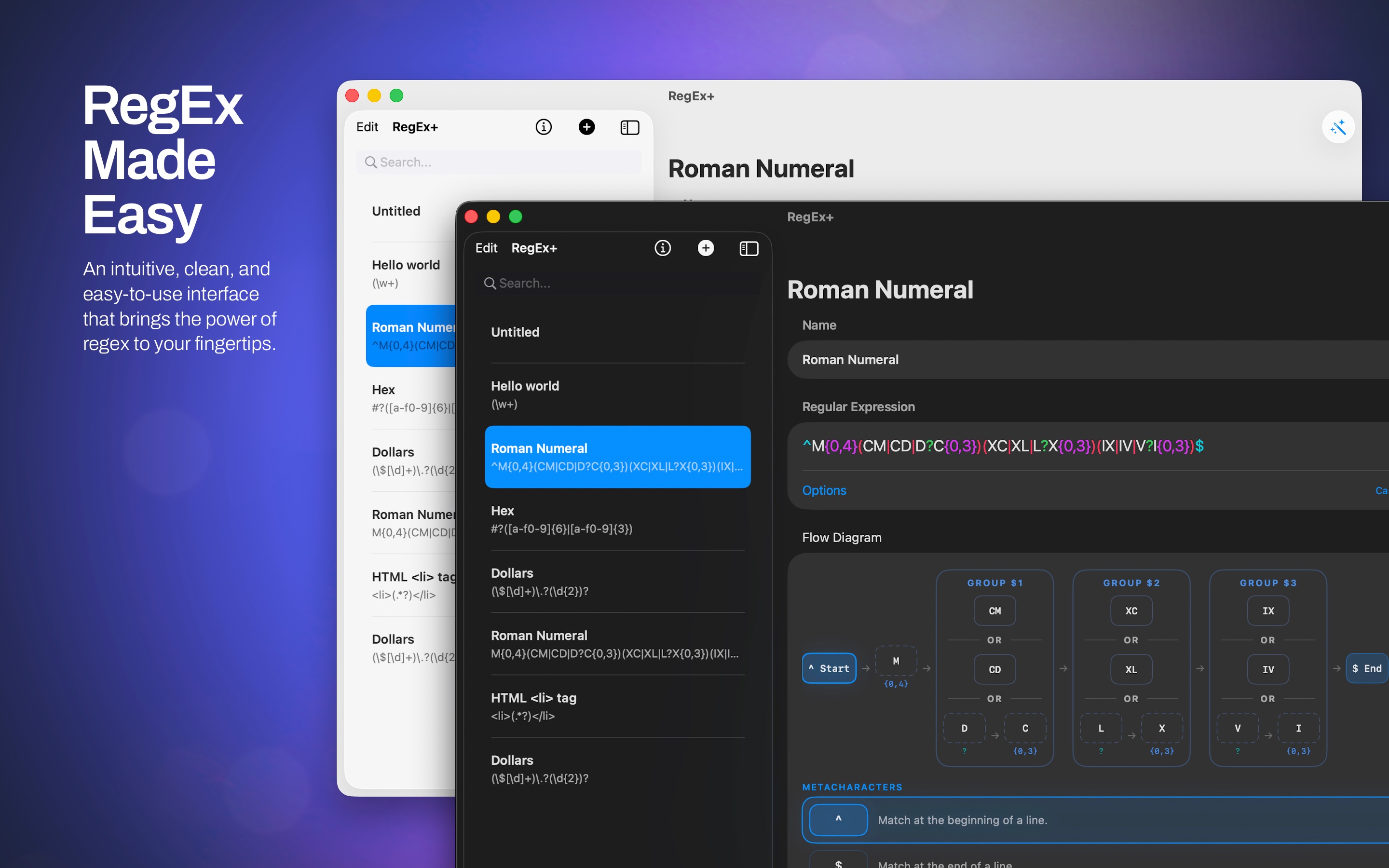Select HTML <li> tag in dark window list

618,706
